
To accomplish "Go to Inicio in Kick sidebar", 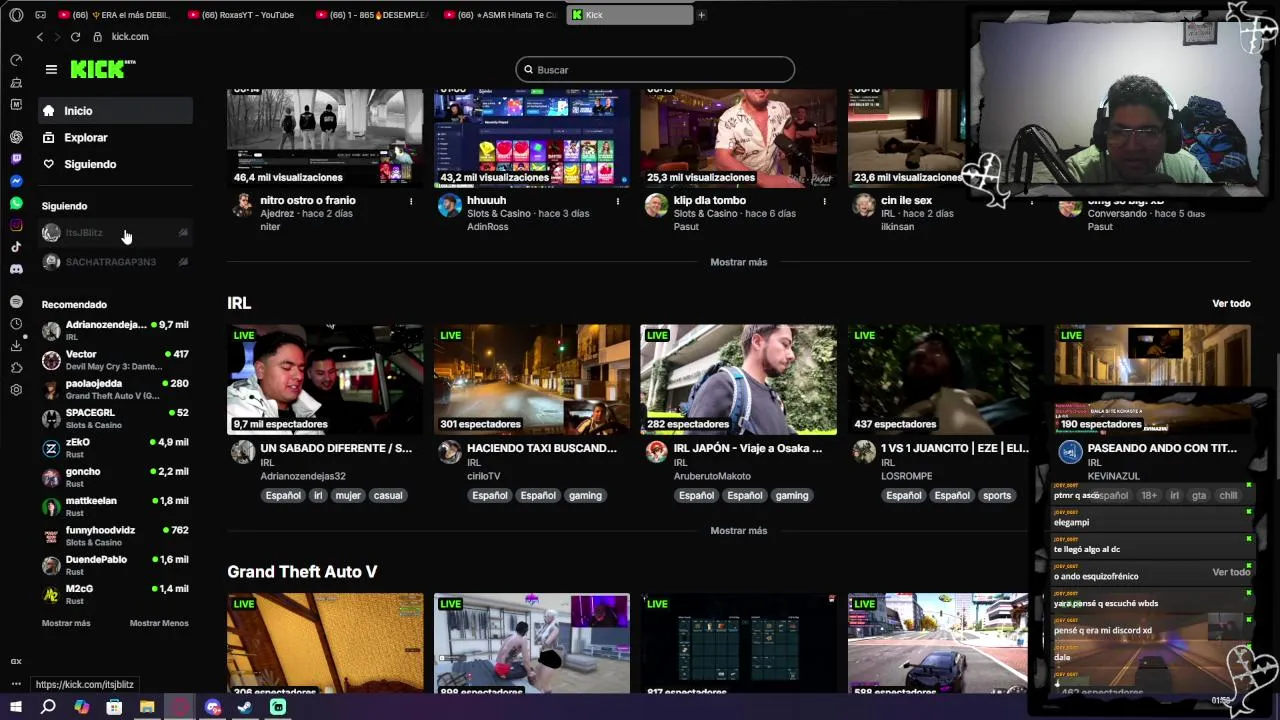I will [x=116, y=111].
